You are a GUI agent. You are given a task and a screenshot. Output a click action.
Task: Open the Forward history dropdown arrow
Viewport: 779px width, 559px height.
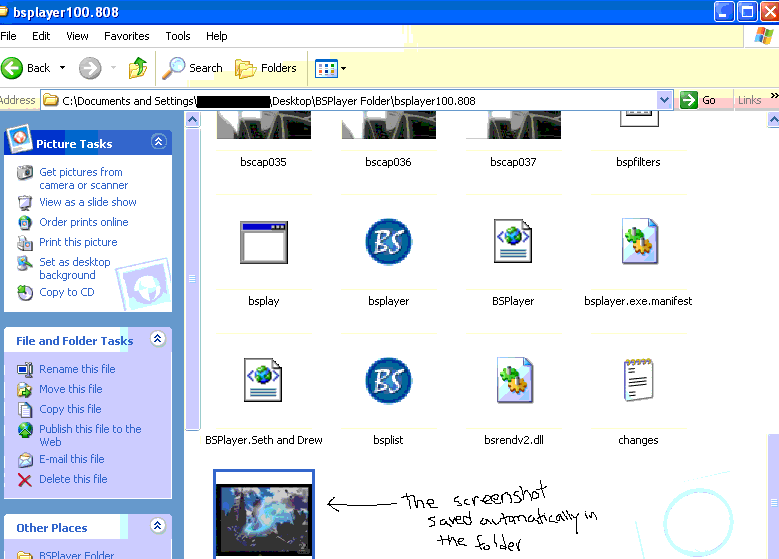click(x=113, y=68)
